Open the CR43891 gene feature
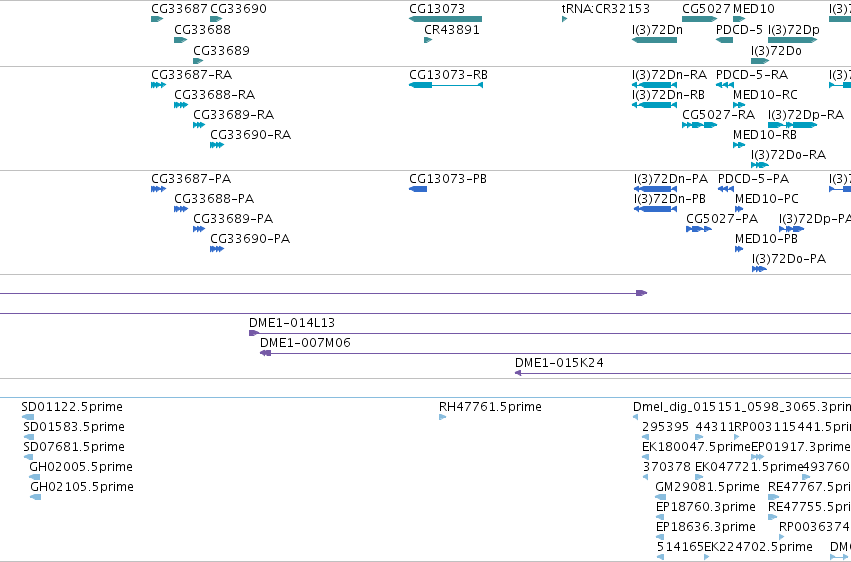Image resolution: width=851 pixels, height=562 pixels. 428,40
